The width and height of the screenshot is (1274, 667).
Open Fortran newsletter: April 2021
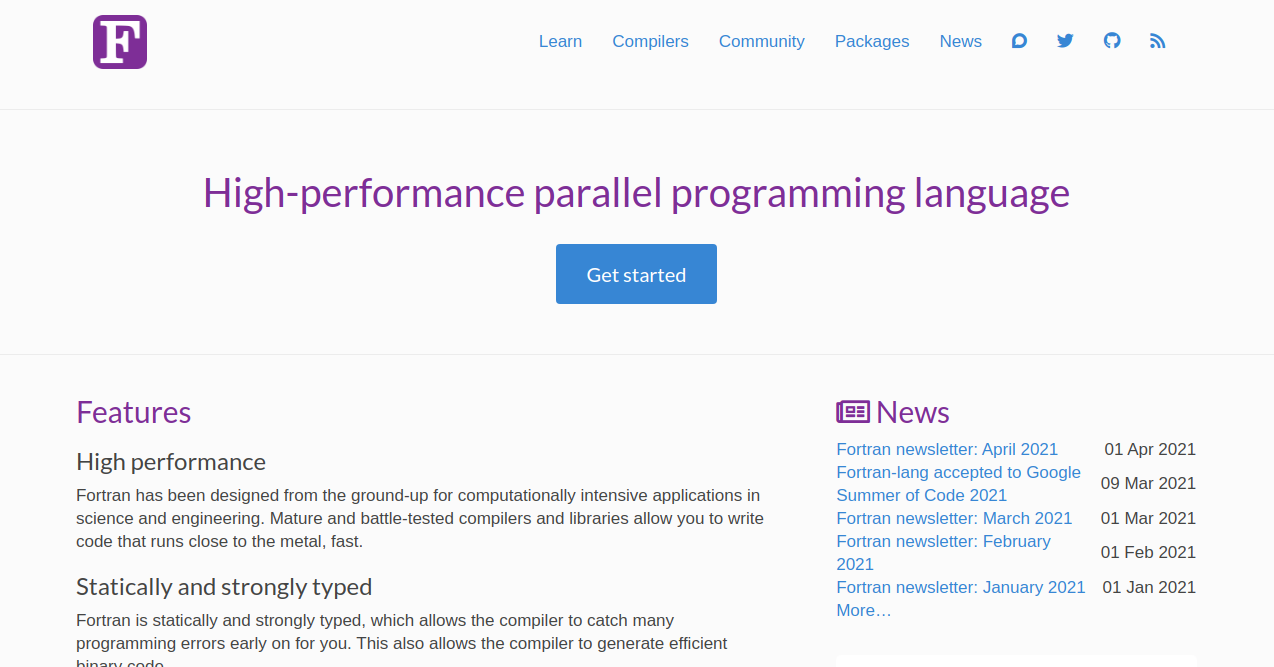pos(947,450)
